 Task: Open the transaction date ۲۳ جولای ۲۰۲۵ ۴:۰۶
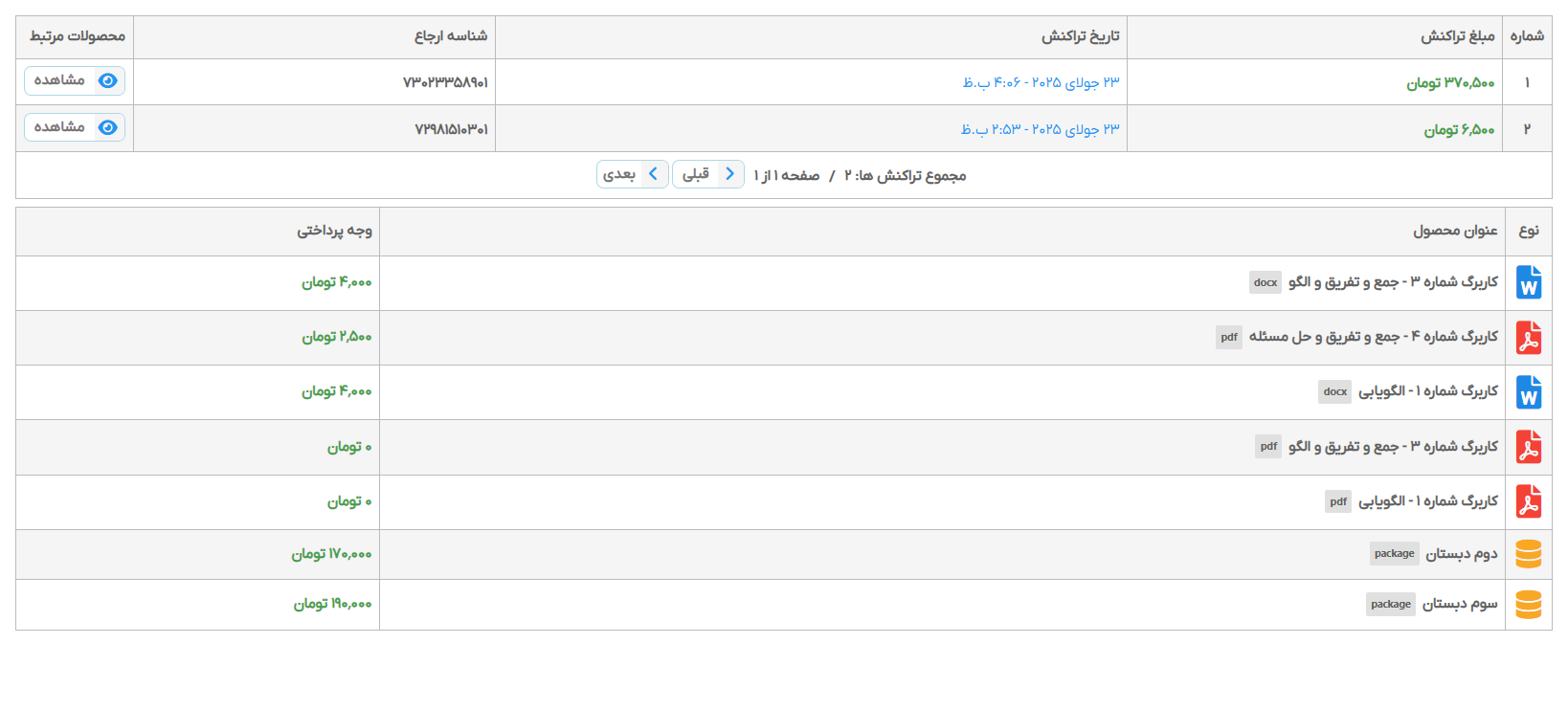pyautogui.click(x=1041, y=82)
